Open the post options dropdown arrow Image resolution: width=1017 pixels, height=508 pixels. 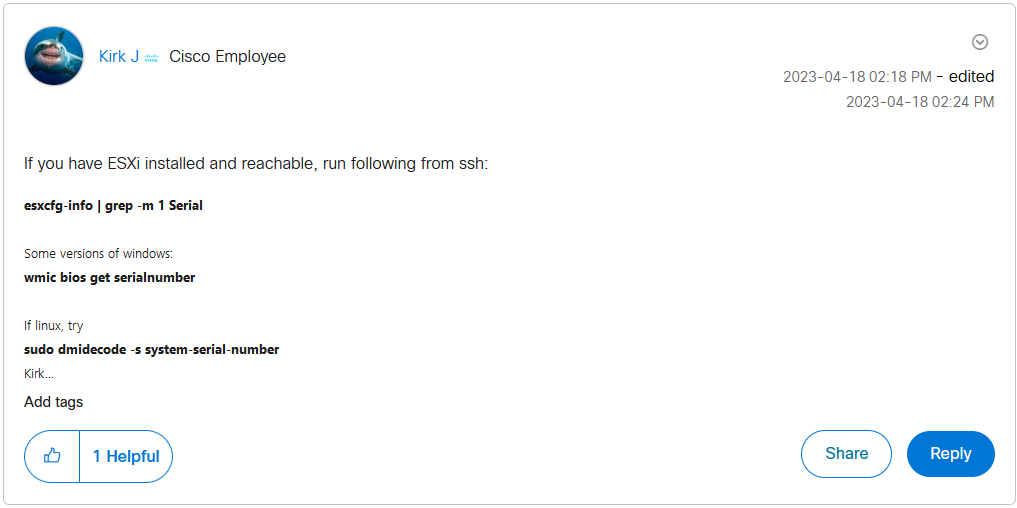[980, 42]
